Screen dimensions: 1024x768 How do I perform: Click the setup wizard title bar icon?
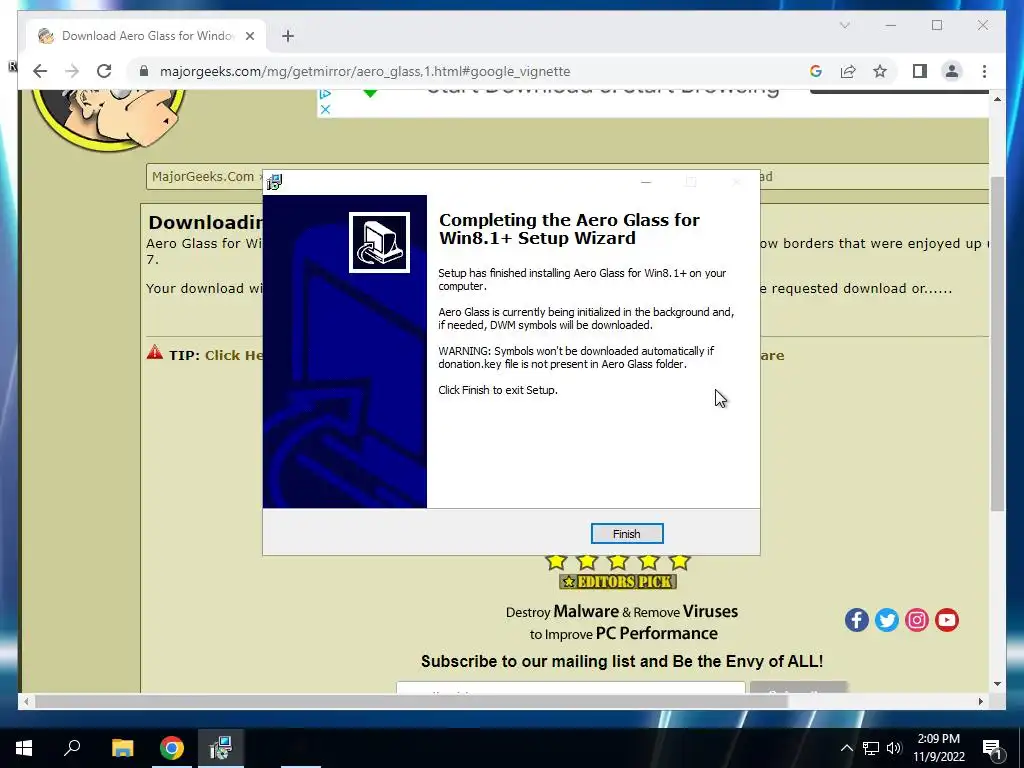274,182
